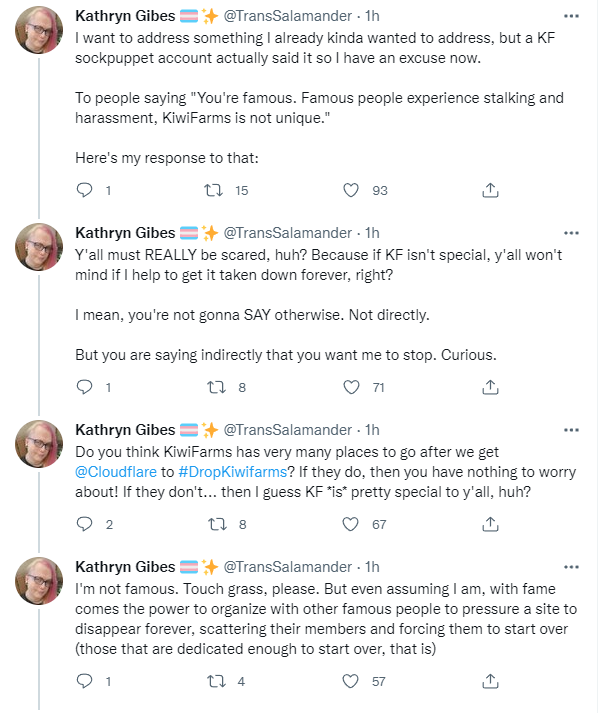Open more options menu on first tweet
Viewport: 600px width, 713px height.
(x=571, y=16)
